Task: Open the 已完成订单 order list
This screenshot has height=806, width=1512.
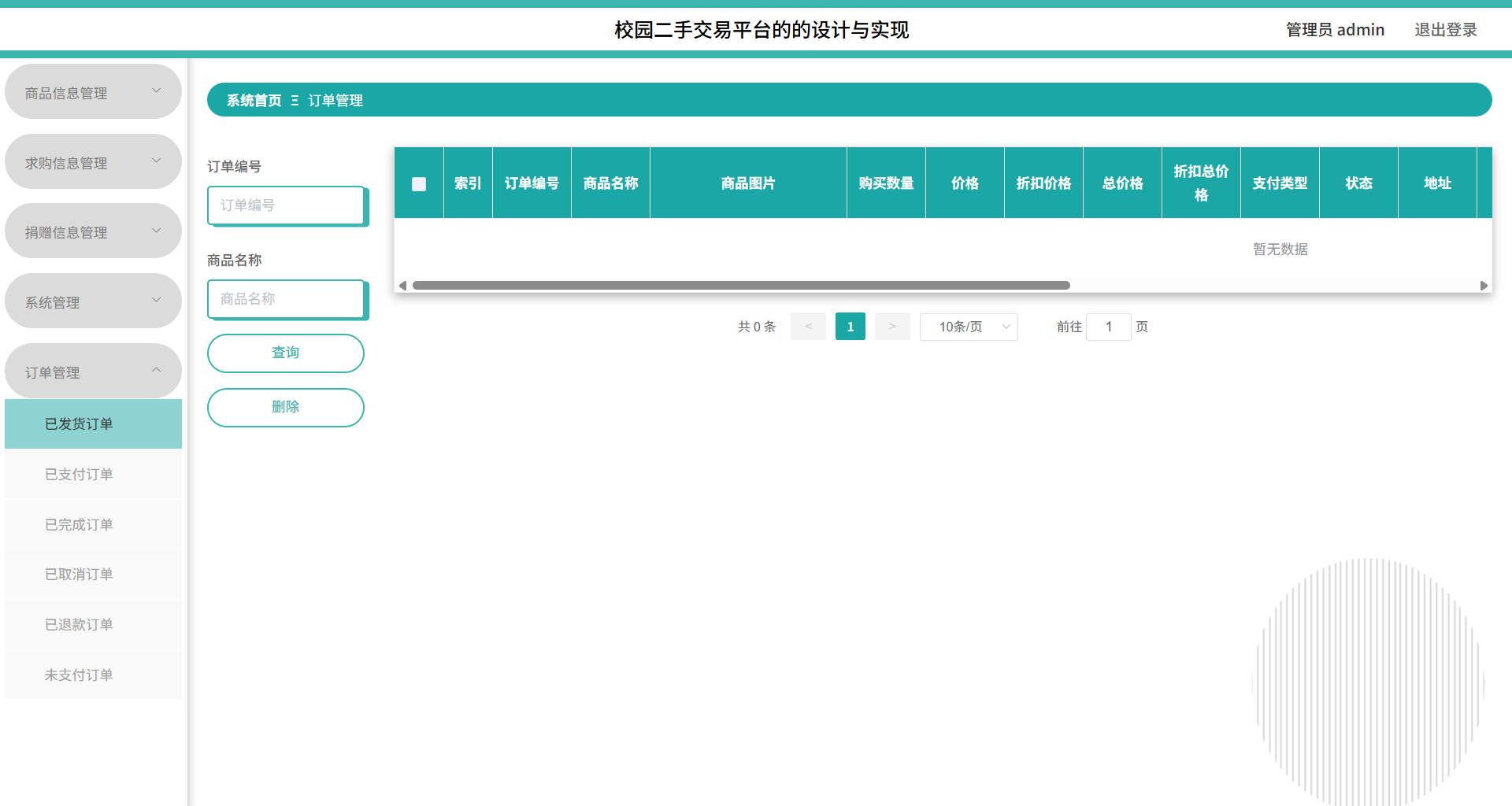Action: [x=93, y=524]
